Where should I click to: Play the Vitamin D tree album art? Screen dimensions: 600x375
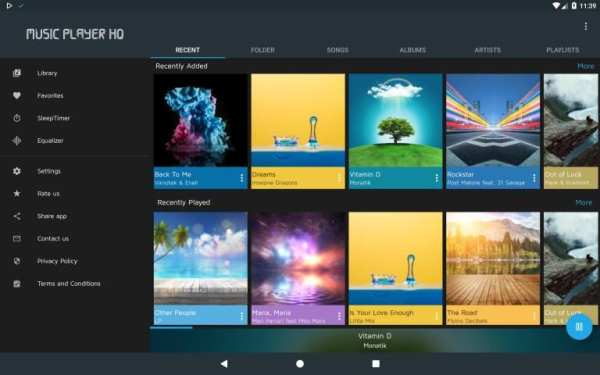(396, 120)
